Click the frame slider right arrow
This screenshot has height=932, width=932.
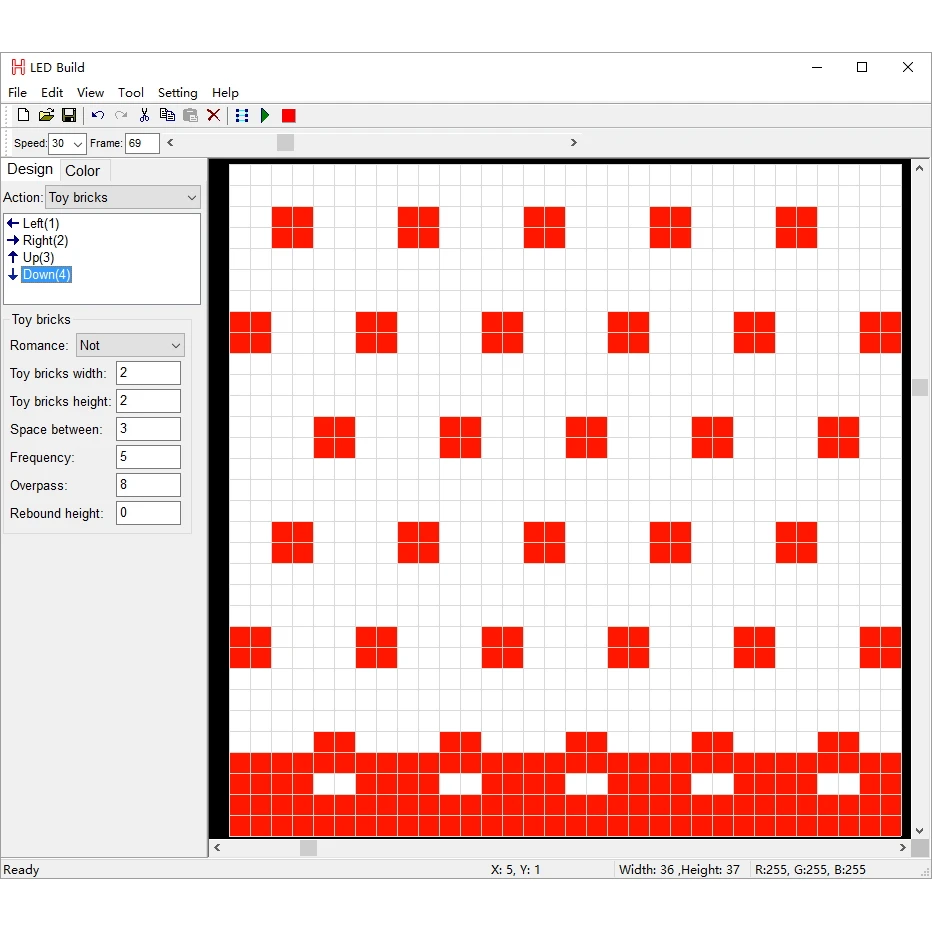574,143
